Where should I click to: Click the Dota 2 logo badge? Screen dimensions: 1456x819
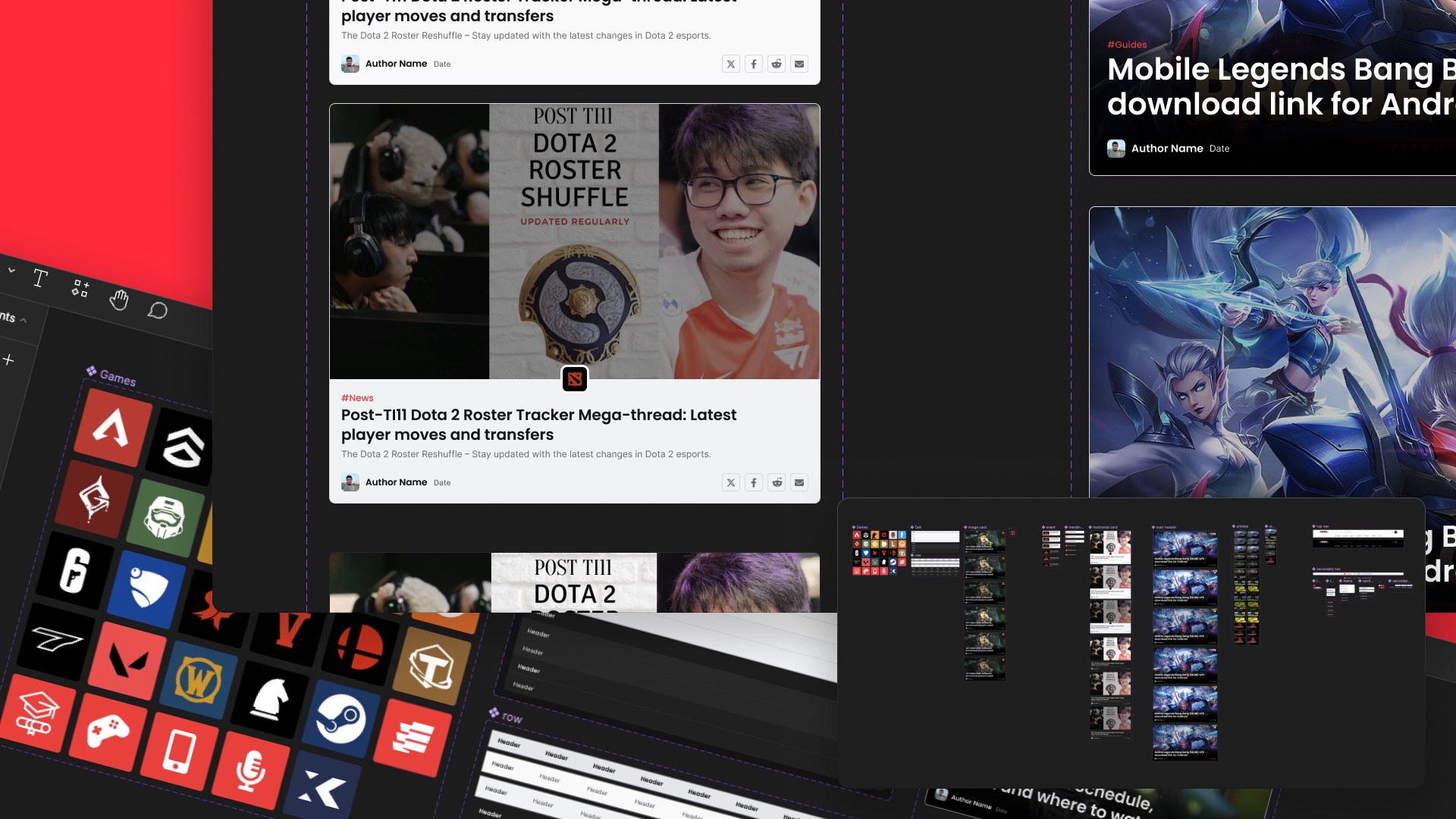pyautogui.click(x=575, y=378)
